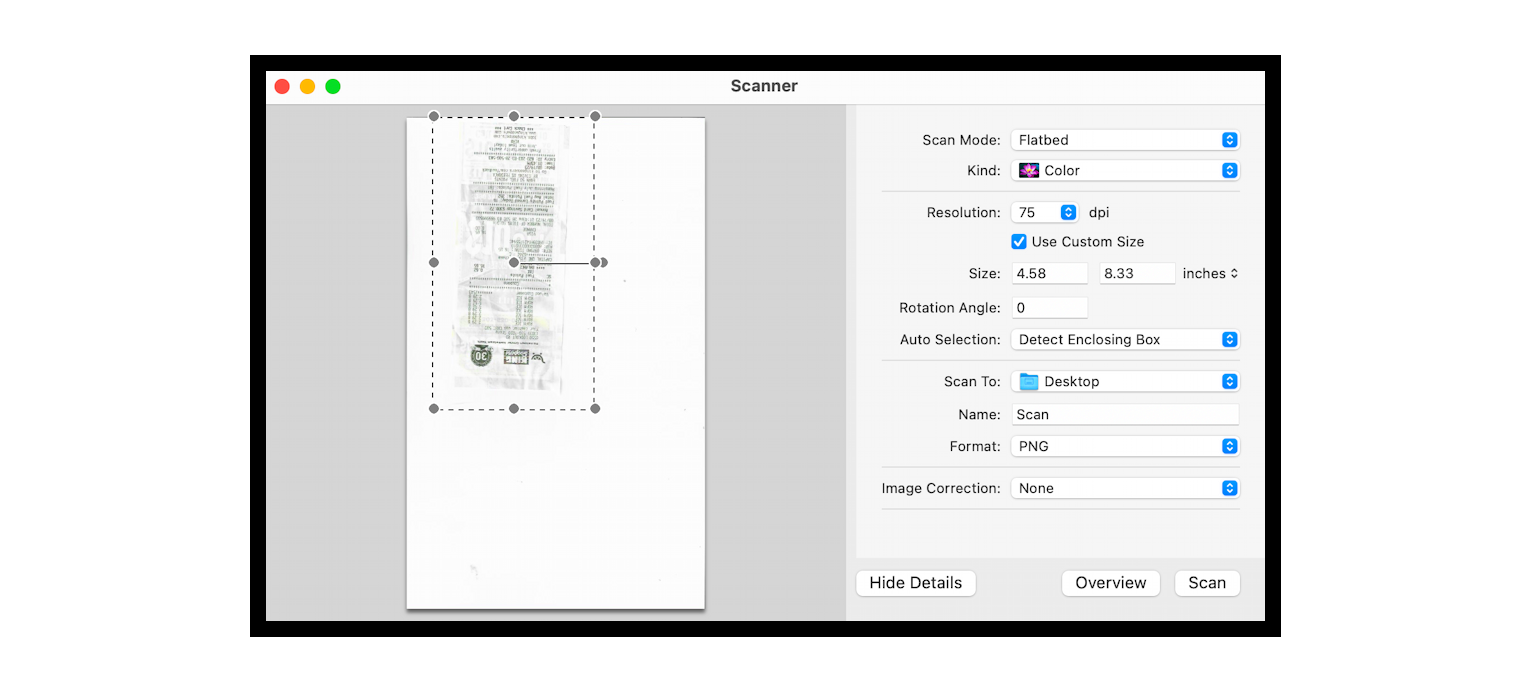Open the Image Correction dropdown
Image resolution: width=1531 pixels, height=692 pixels.
1125,488
